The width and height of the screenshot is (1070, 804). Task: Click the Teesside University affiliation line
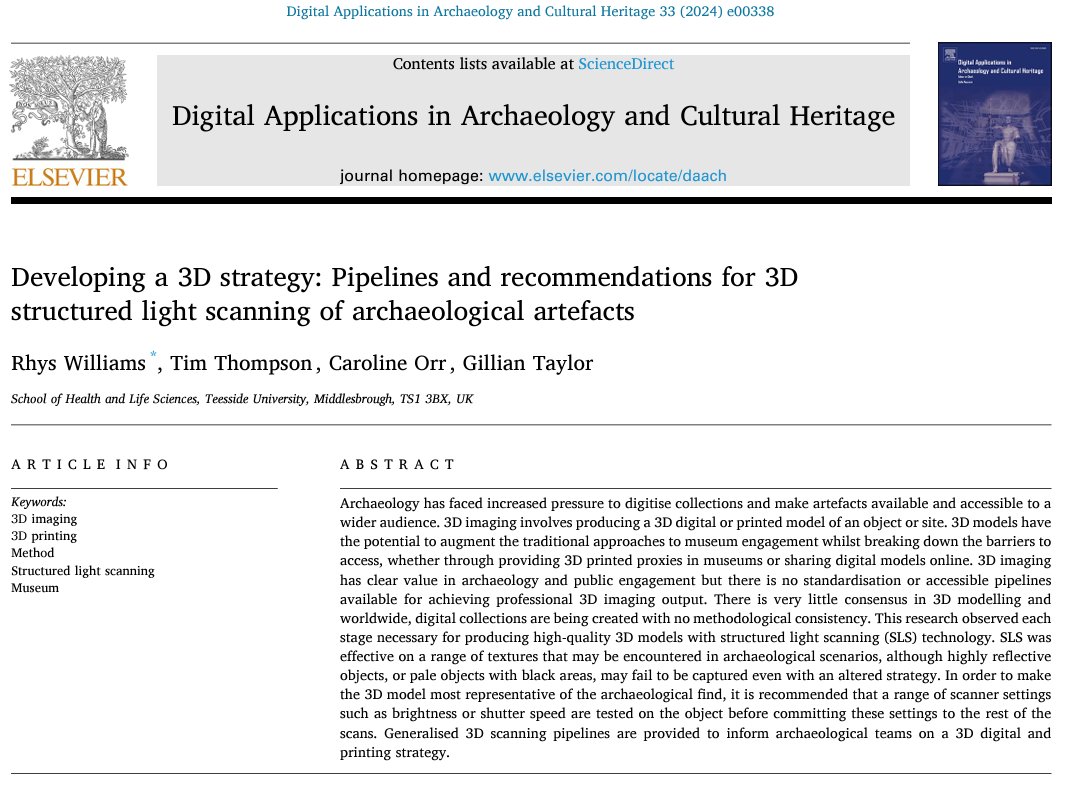click(x=242, y=399)
